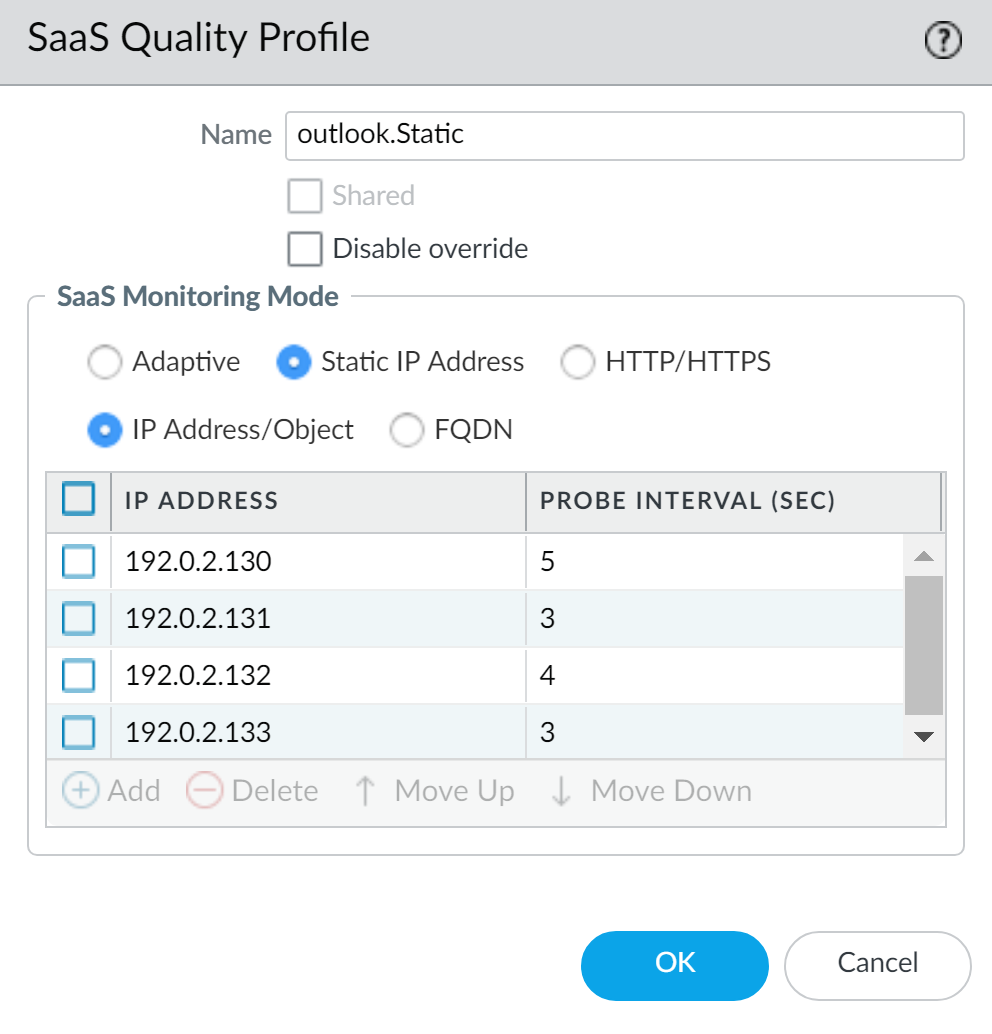
Task: Click the Delete icon in the table footer
Action: point(204,791)
